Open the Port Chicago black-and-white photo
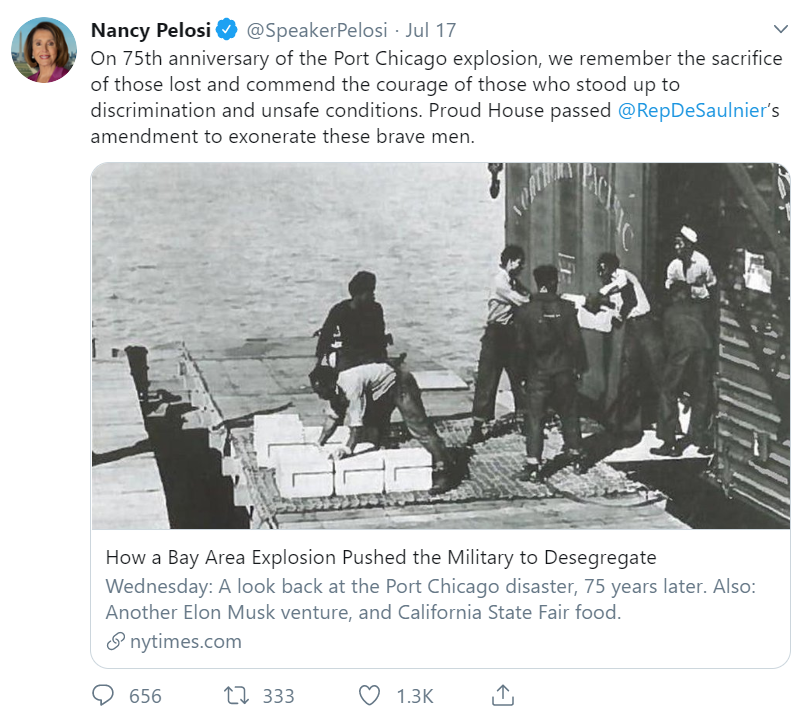The image size is (800, 723). click(440, 345)
